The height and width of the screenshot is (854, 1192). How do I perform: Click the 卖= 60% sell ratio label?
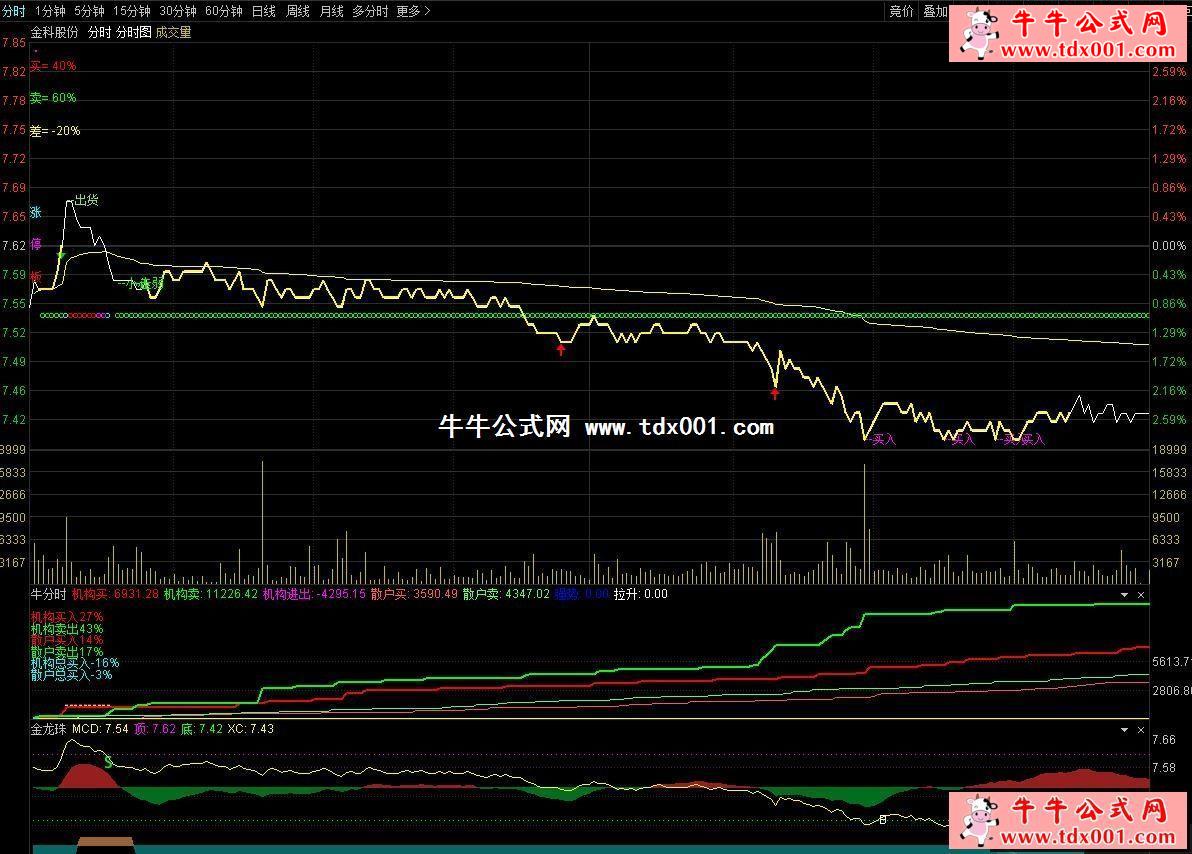pos(53,98)
